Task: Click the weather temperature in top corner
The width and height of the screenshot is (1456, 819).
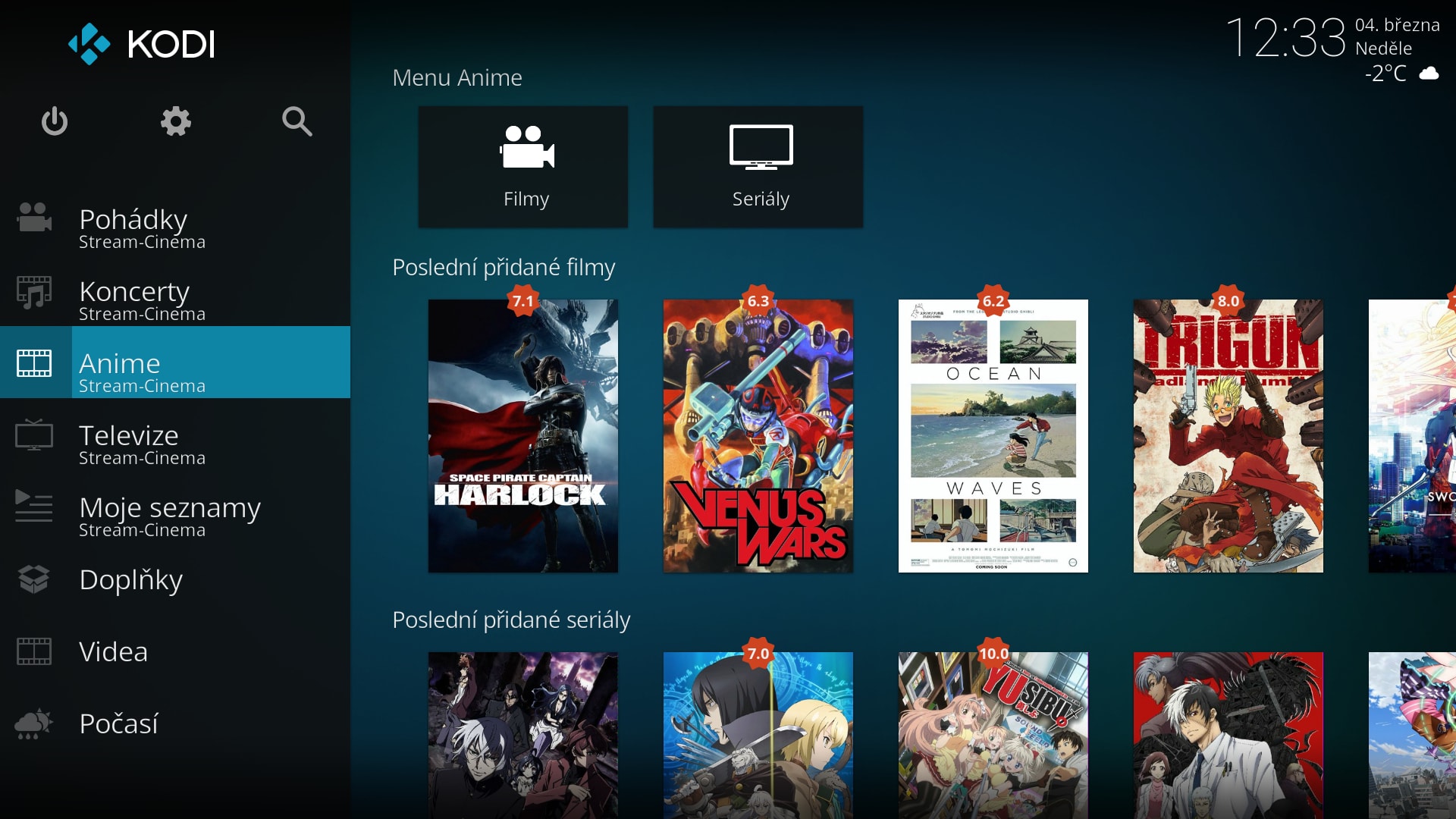Action: (1385, 74)
